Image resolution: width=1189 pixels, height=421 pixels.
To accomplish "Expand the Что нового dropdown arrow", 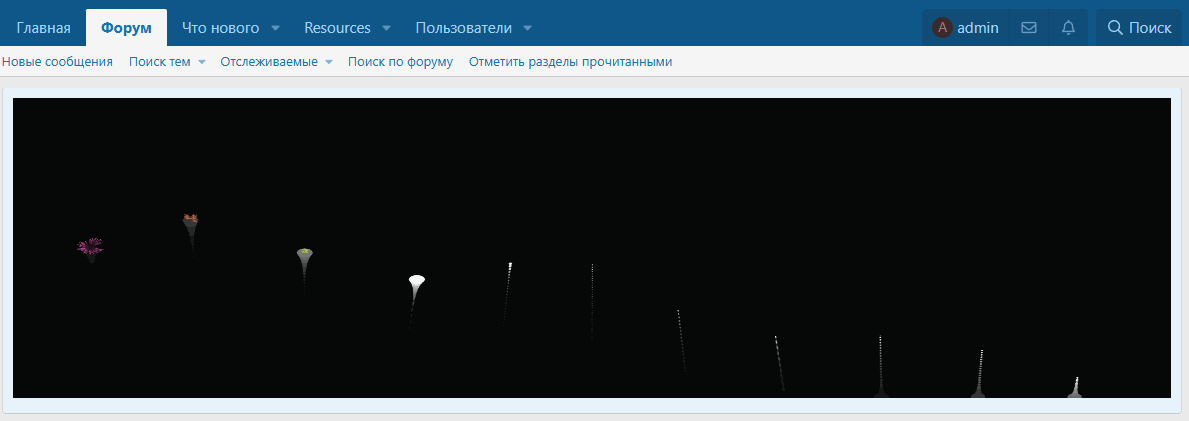I will (275, 28).
